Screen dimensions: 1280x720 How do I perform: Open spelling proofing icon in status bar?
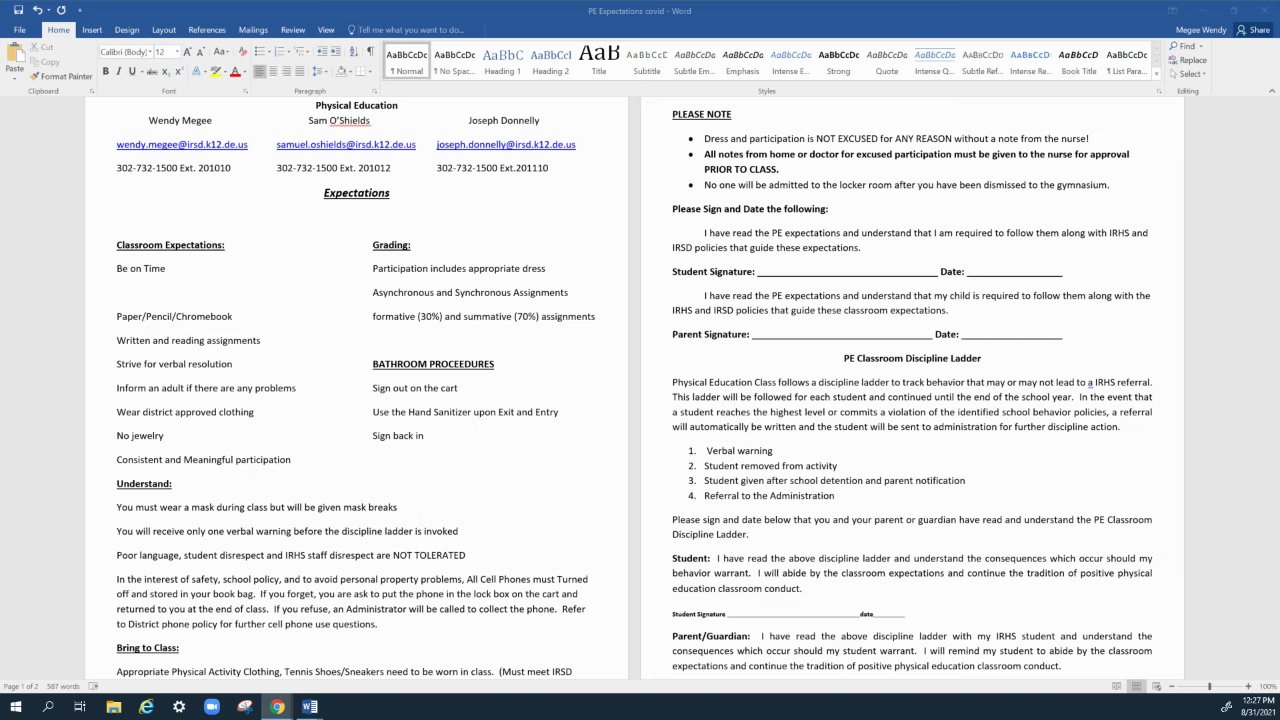pyautogui.click(x=94, y=686)
